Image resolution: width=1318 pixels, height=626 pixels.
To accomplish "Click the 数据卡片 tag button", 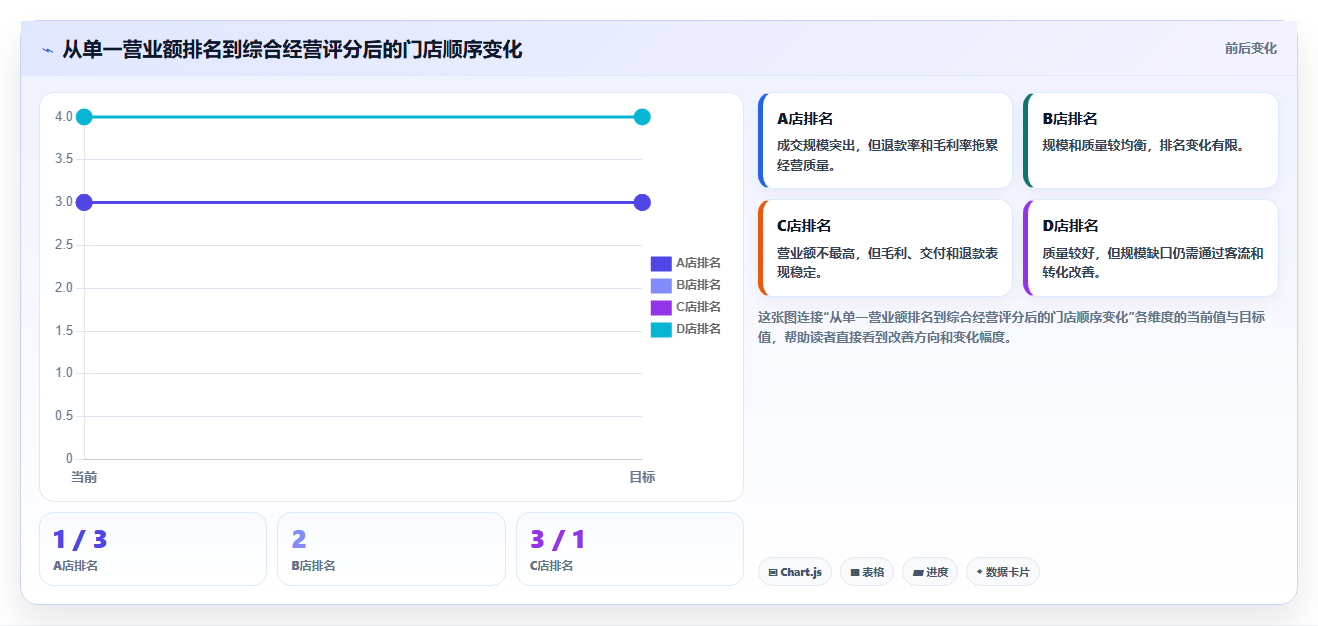I will [1003, 572].
